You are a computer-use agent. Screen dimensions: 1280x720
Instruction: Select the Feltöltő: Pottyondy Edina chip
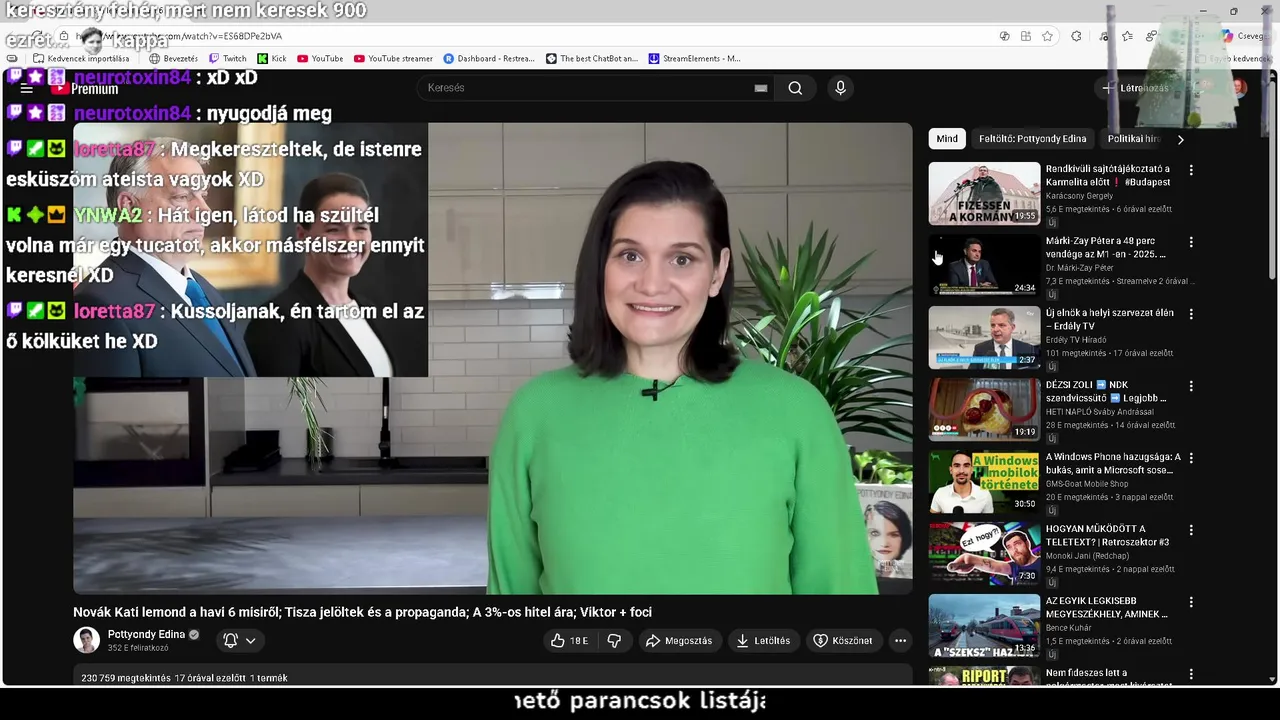[x=1032, y=139]
